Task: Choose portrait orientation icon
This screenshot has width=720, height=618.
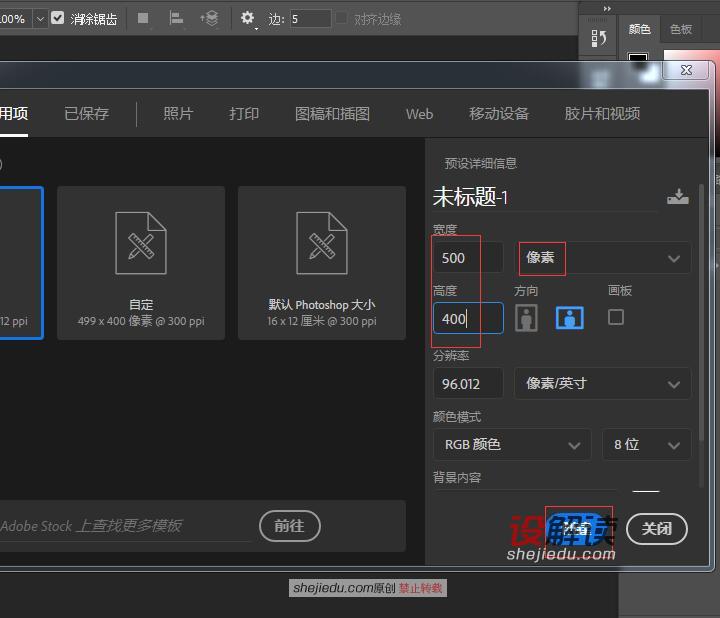Action: click(x=526, y=318)
